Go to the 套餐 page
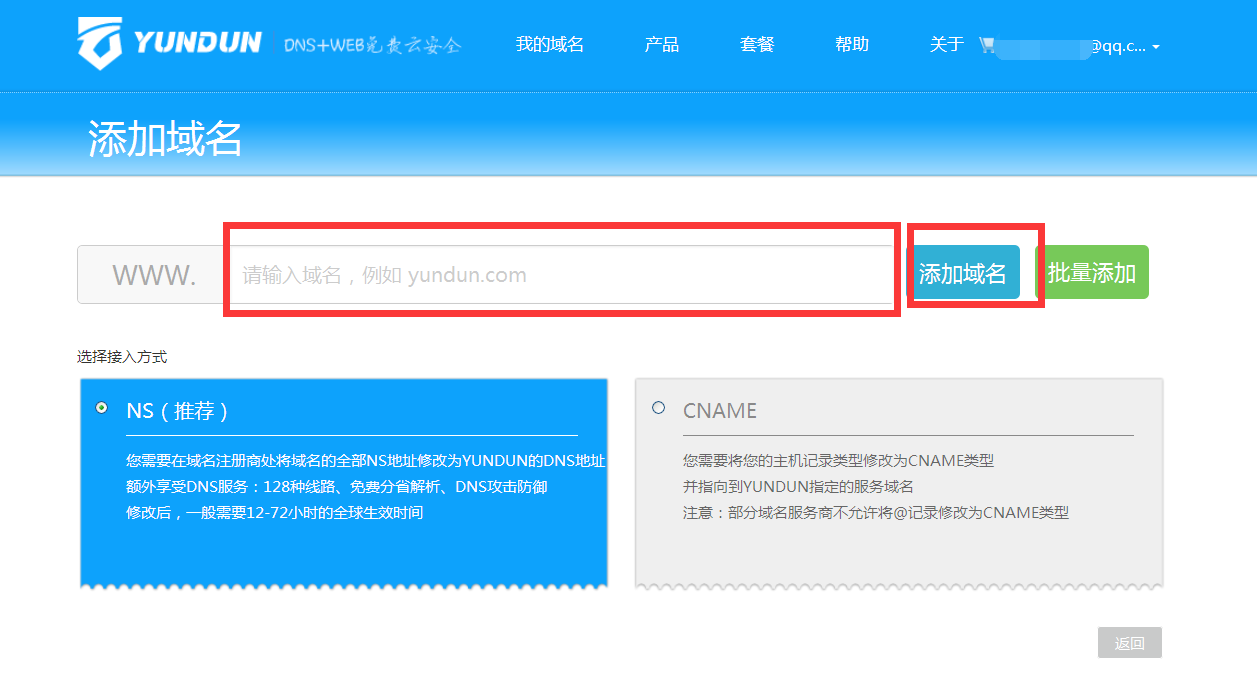 (x=757, y=44)
